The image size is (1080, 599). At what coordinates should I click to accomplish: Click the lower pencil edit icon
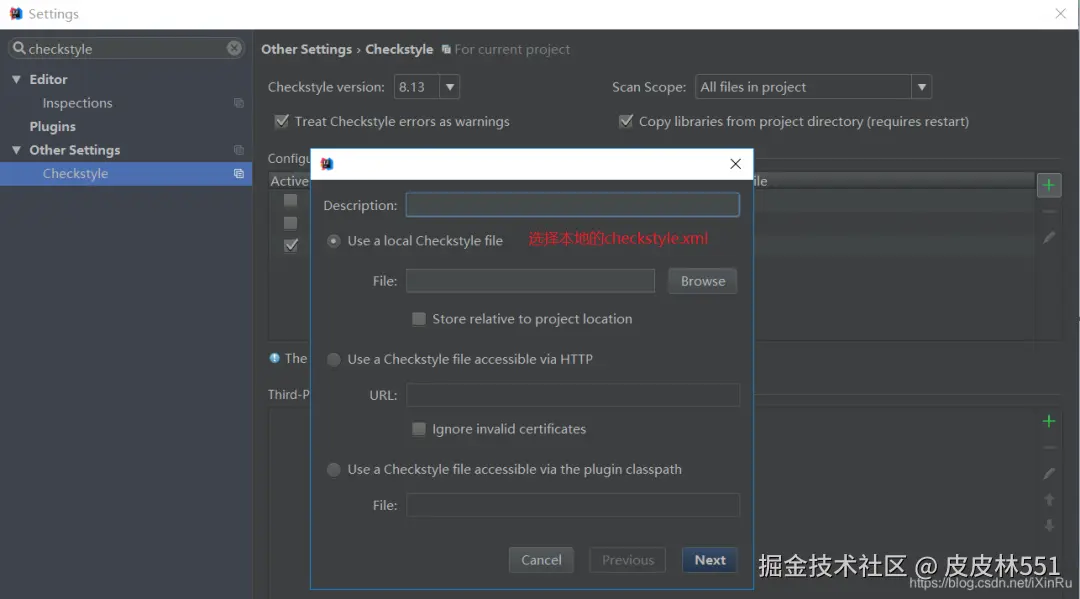click(1048, 474)
